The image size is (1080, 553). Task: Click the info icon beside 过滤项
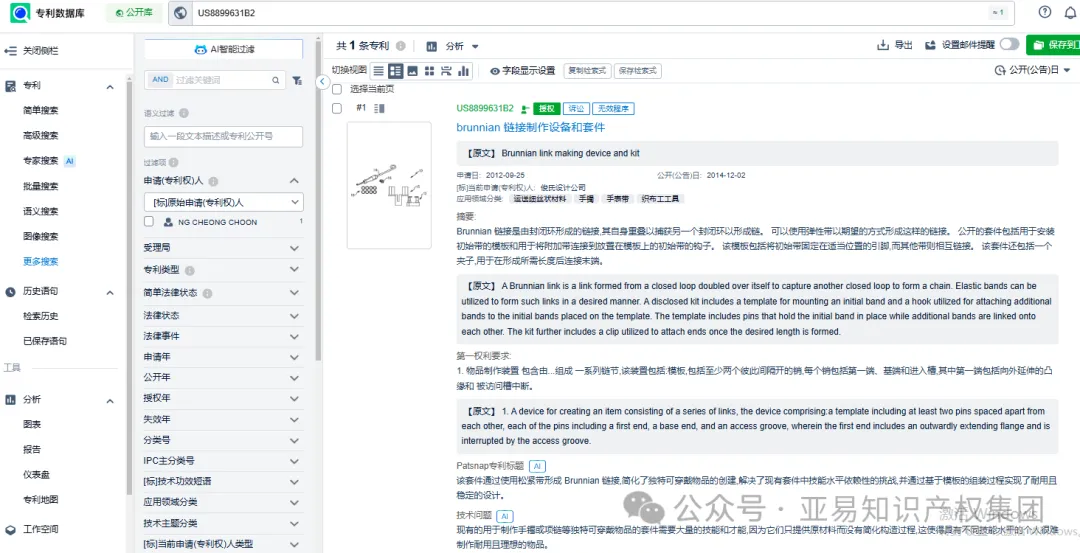(173, 163)
